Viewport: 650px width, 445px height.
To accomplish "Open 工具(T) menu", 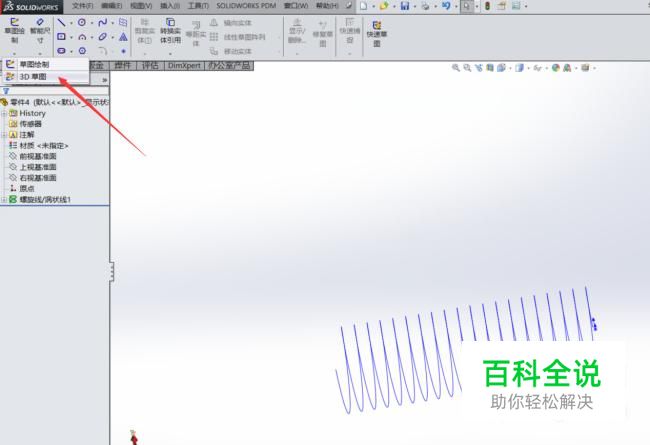I will coord(198,6).
